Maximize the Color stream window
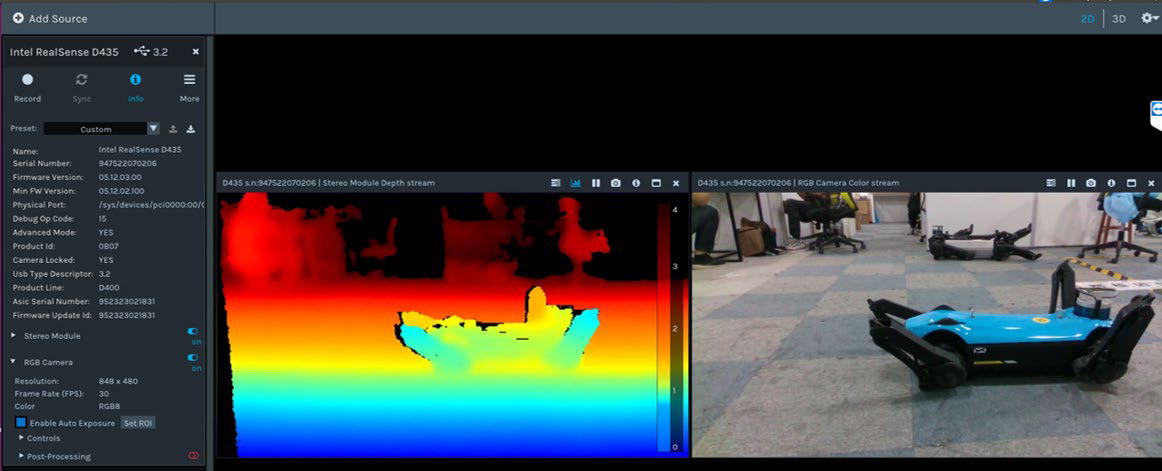The width and height of the screenshot is (1162, 471). pyautogui.click(x=1131, y=183)
